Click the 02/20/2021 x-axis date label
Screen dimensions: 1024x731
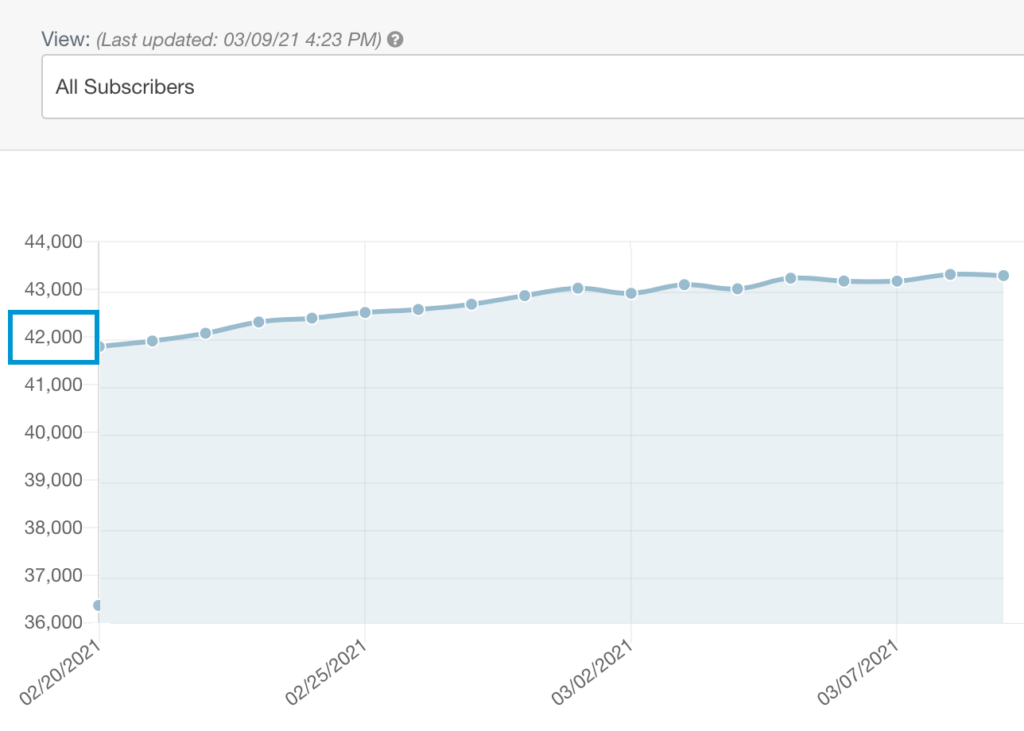59,672
